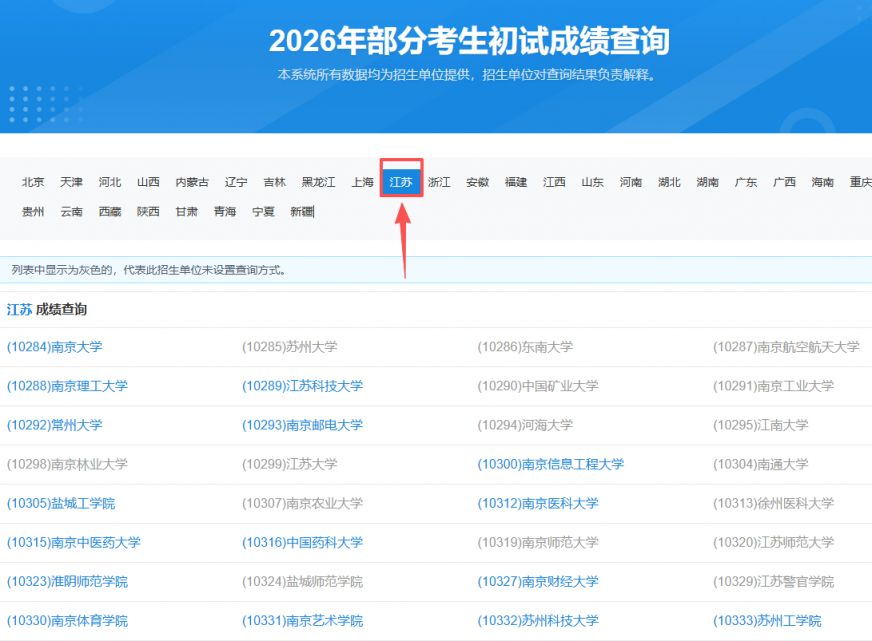
Task: Select the 云南 province tab
Action: [x=71, y=211]
